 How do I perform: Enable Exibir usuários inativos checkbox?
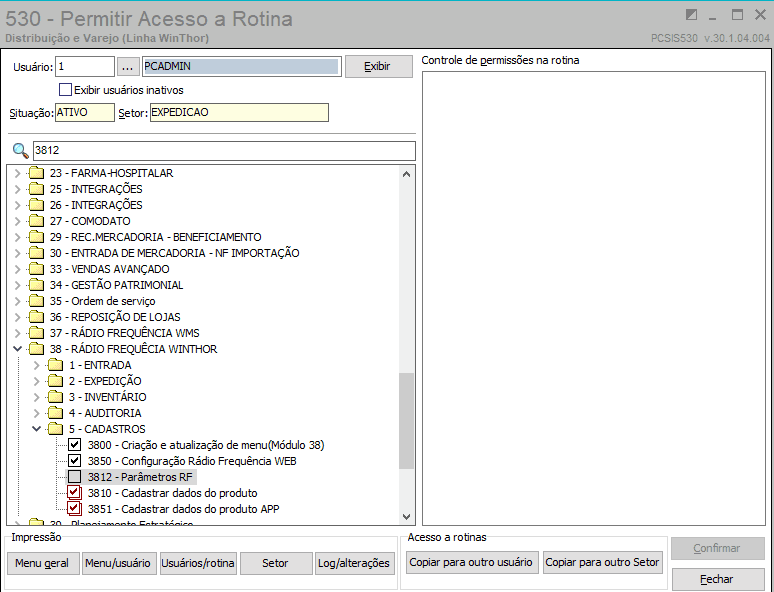point(65,90)
